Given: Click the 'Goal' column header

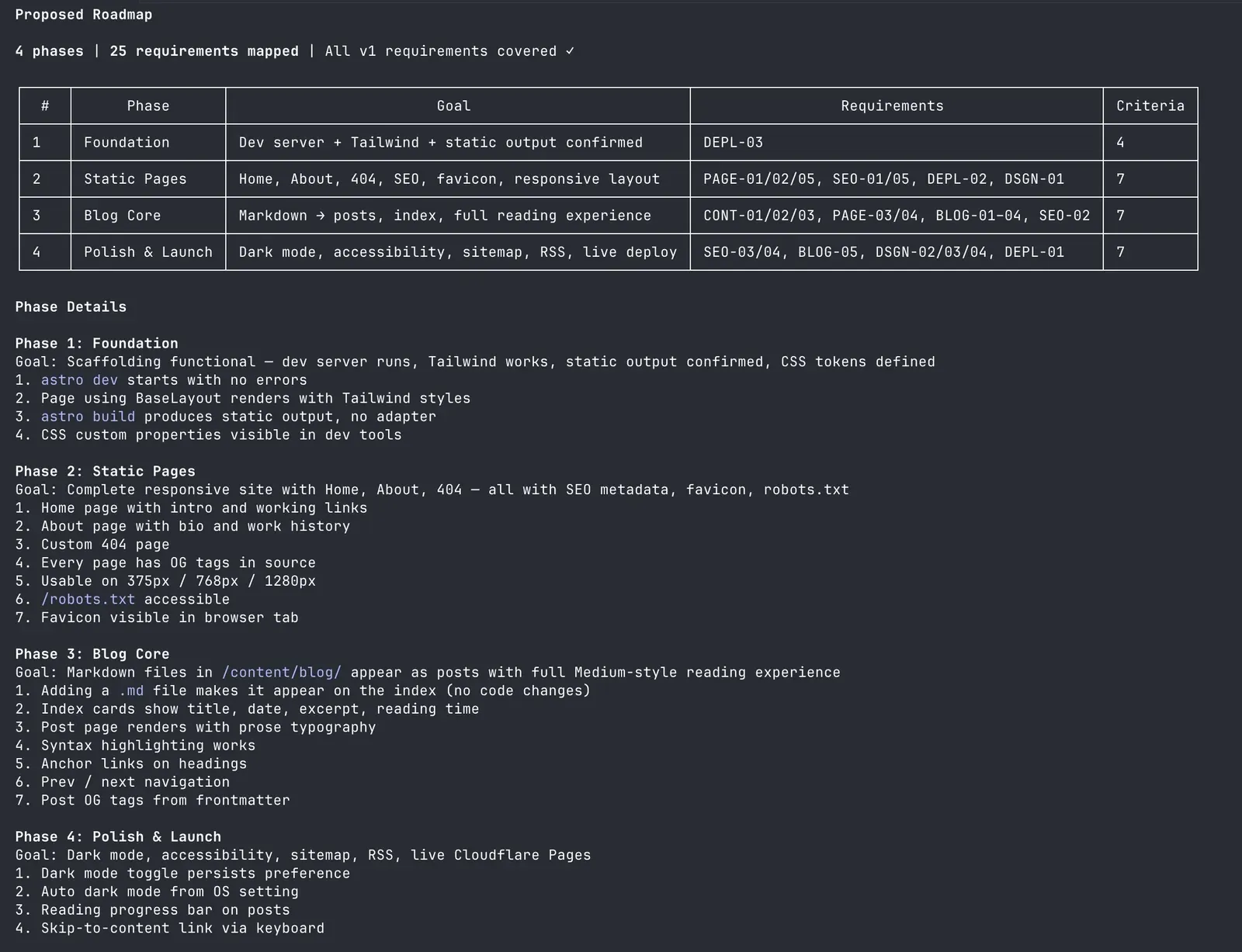Looking at the screenshot, I should click(453, 106).
